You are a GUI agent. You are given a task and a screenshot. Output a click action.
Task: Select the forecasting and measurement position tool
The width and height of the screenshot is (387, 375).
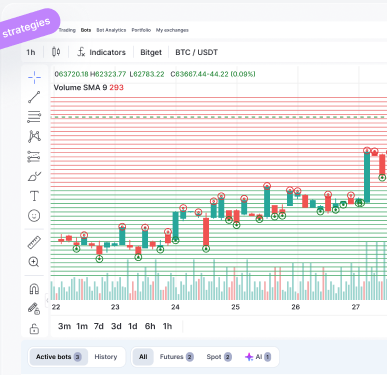[x=34, y=156]
